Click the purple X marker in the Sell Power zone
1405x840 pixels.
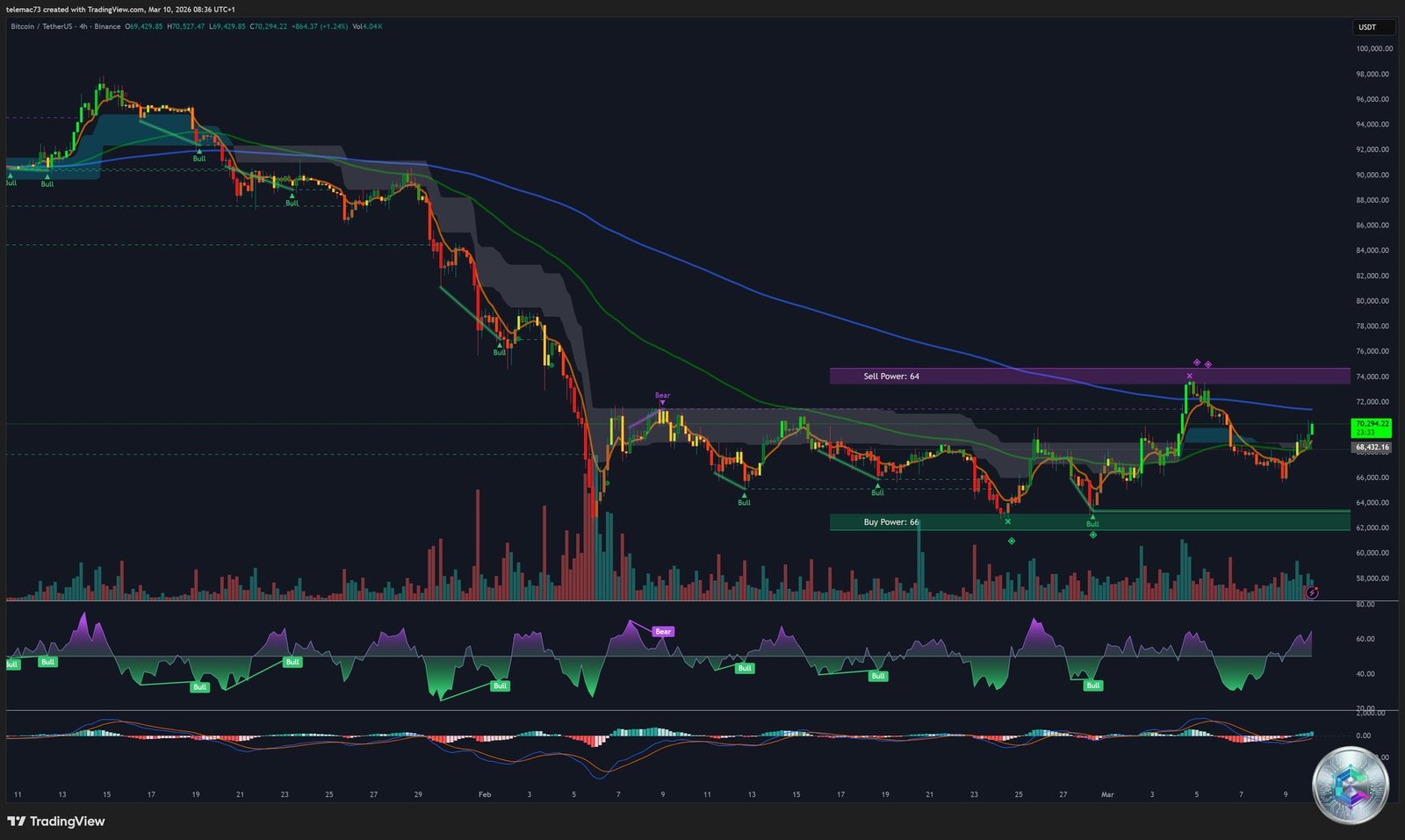[x=1190, y=375]
